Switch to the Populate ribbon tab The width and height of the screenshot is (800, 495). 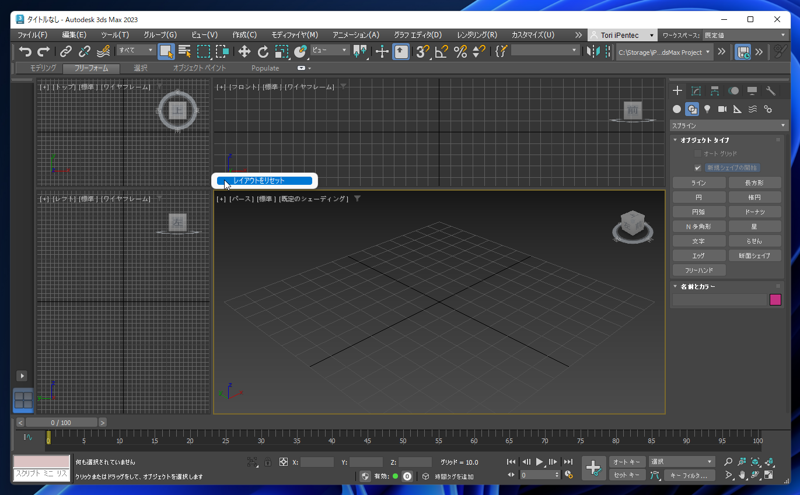pos(265,68)
